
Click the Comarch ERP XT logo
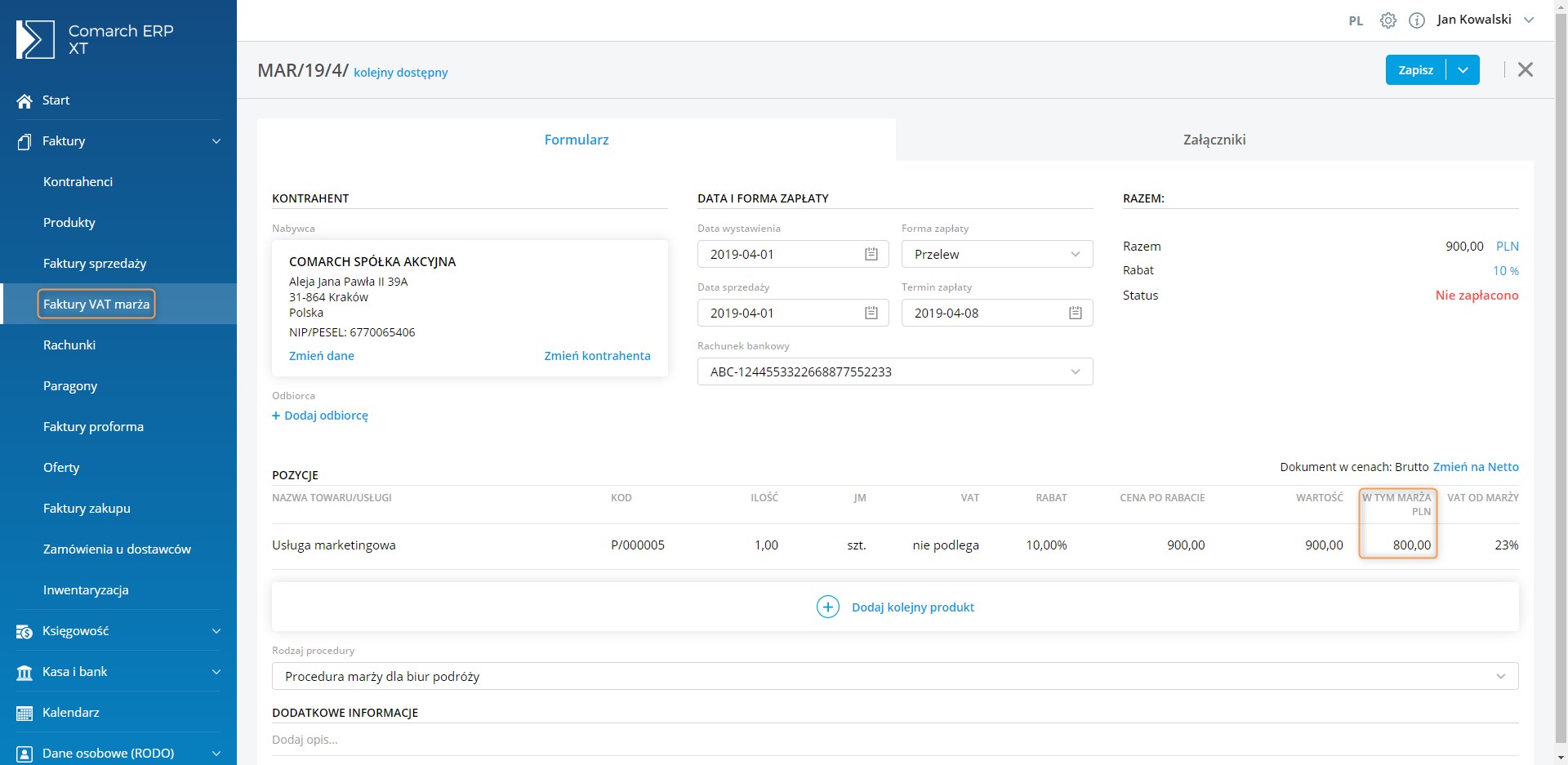[x=35, y=39]
